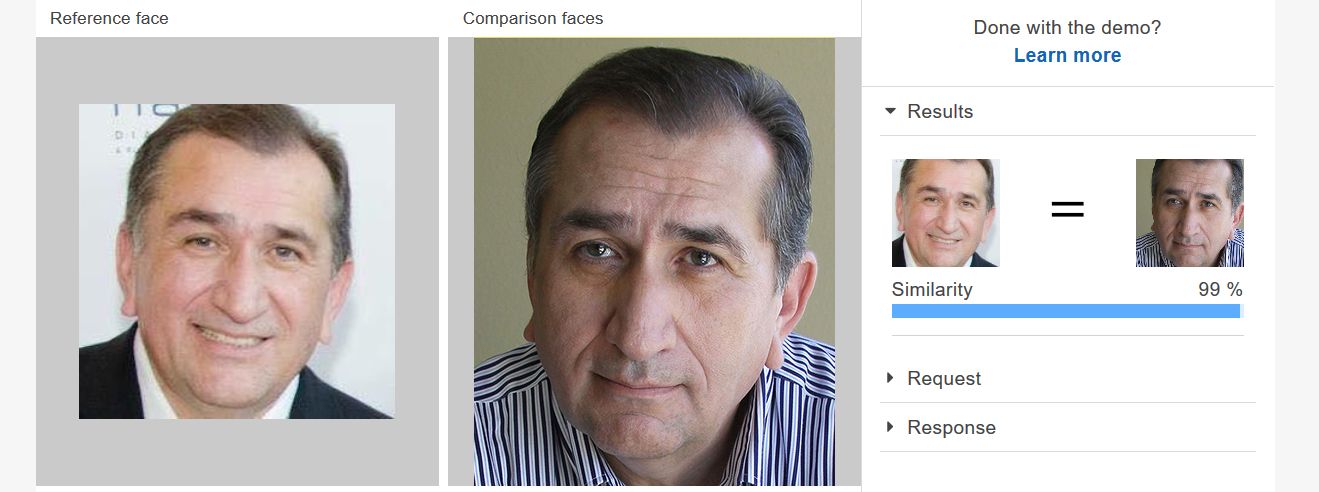Image resolution: width=1319 pixels, height=492 pixels.
Task: Open the Learn more link
Action: (1067, 55)
